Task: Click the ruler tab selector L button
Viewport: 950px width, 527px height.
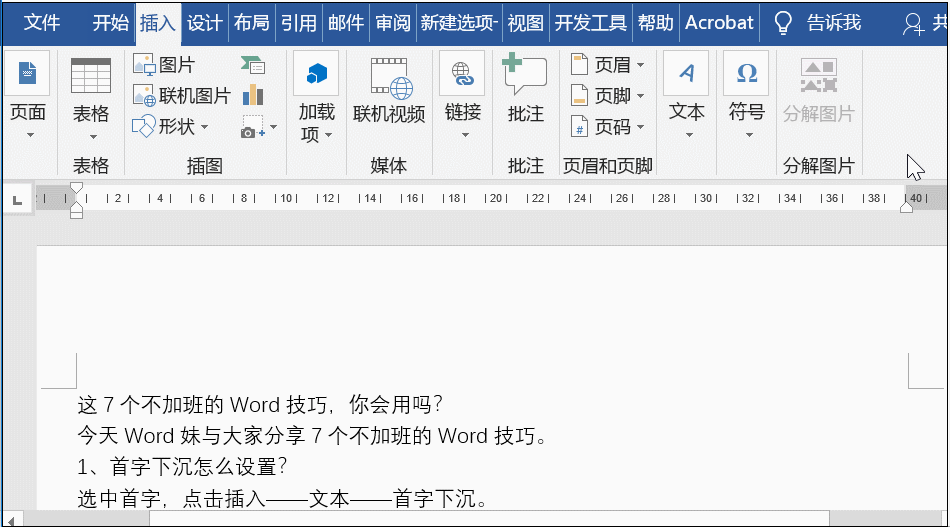Action: click(x=17, y=200)
